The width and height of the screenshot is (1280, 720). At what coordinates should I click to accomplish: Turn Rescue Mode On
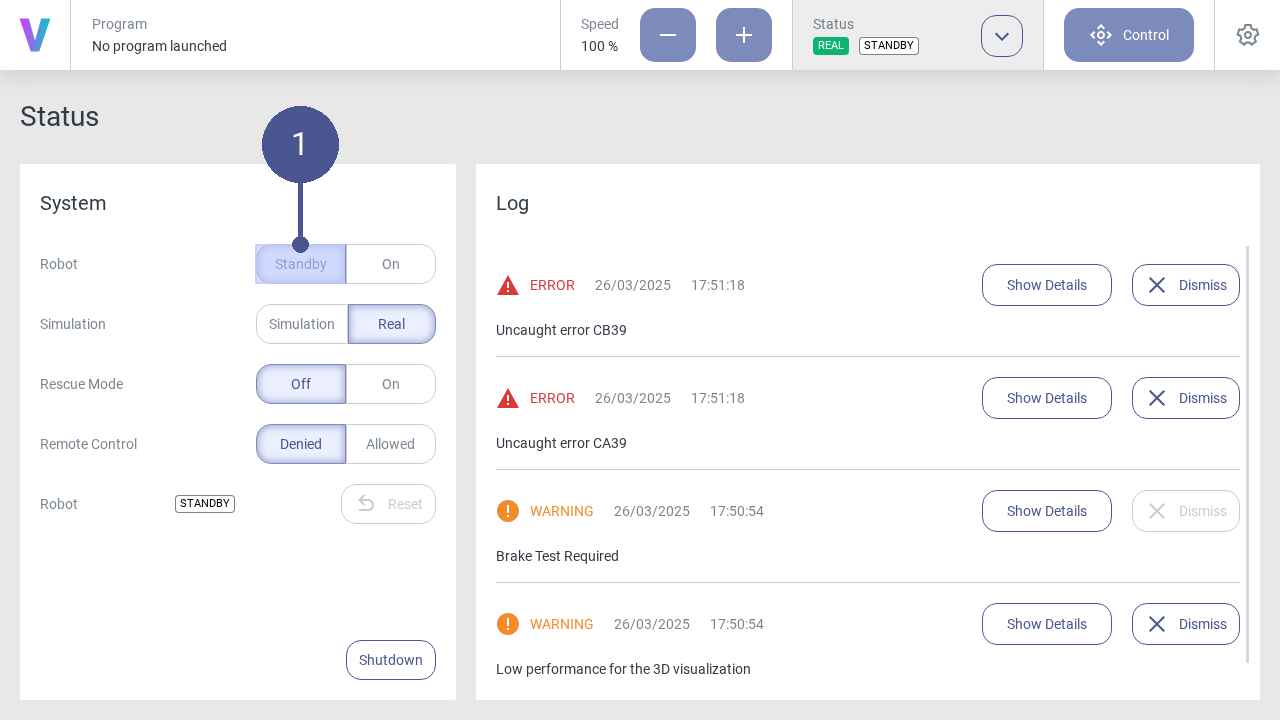pyautogui.click(x=390, y=384)
